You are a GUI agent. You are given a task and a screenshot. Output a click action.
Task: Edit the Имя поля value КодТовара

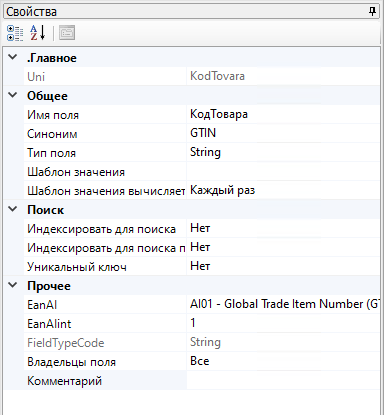[x=283, y=114]
